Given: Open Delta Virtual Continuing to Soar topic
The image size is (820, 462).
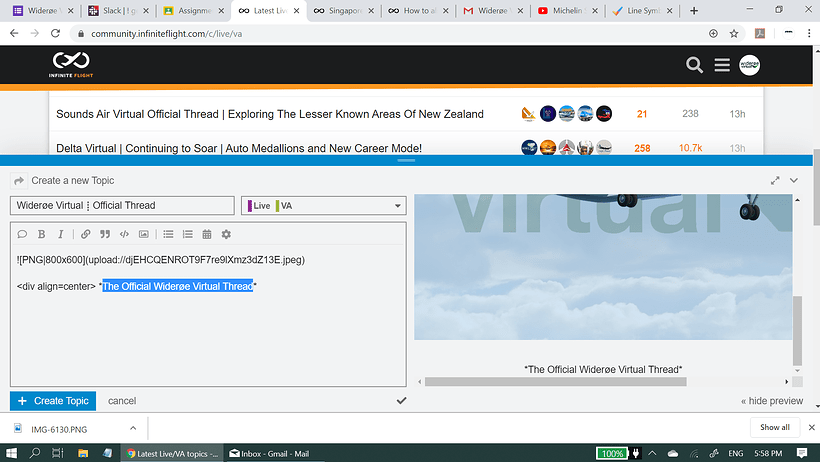Looking at the screenshot, I should click(239, 148).
